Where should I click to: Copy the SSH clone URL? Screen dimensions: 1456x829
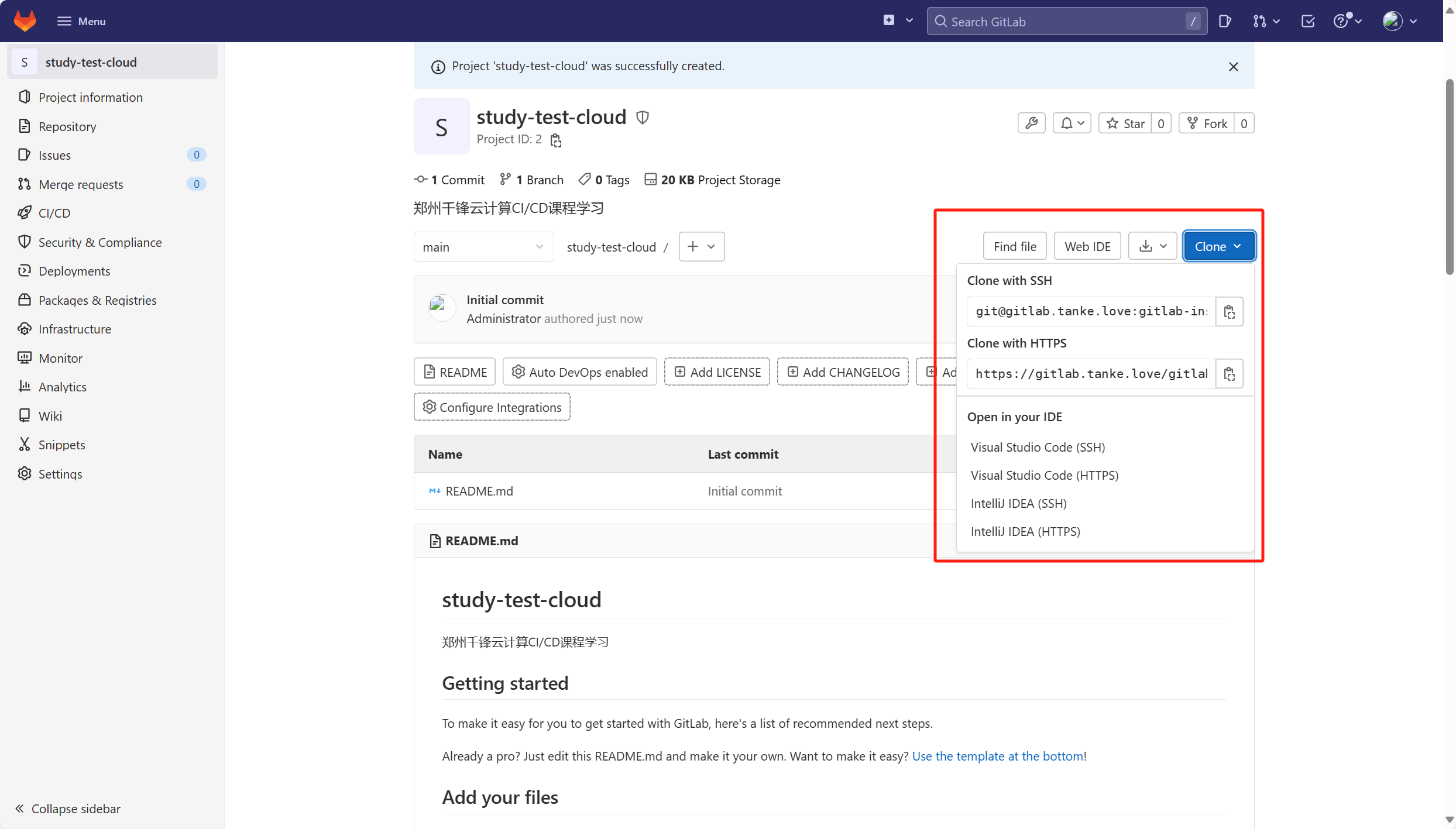[1229, 311]
